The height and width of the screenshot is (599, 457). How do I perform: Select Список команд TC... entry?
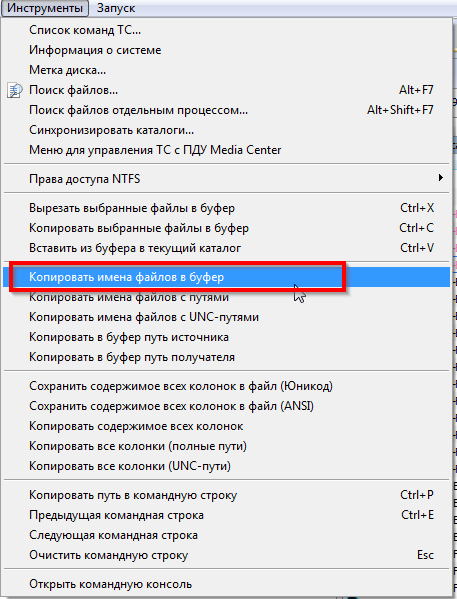[226, 30]
